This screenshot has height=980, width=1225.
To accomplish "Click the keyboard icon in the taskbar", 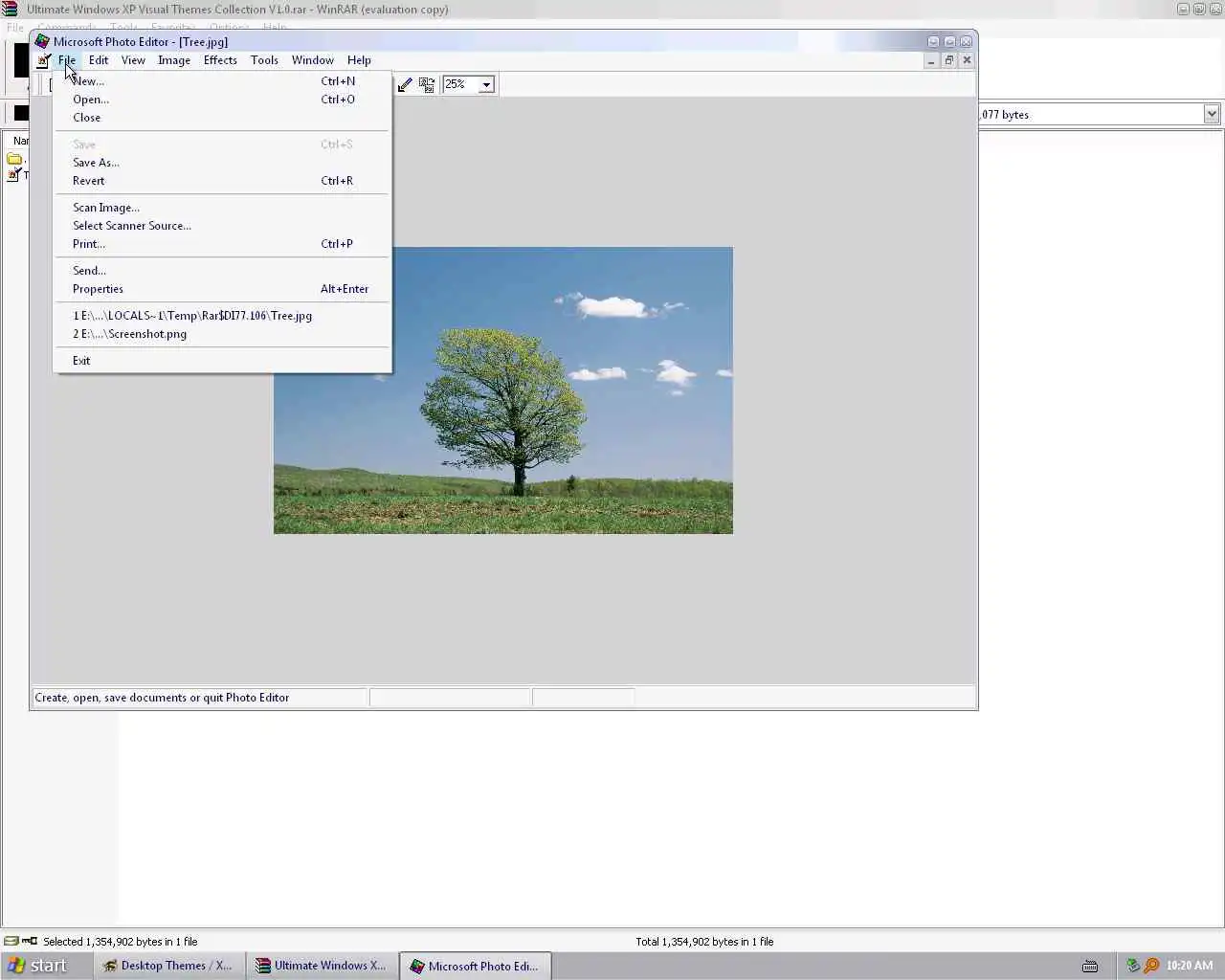I will pyautogui.click(x=1089, y=966).
